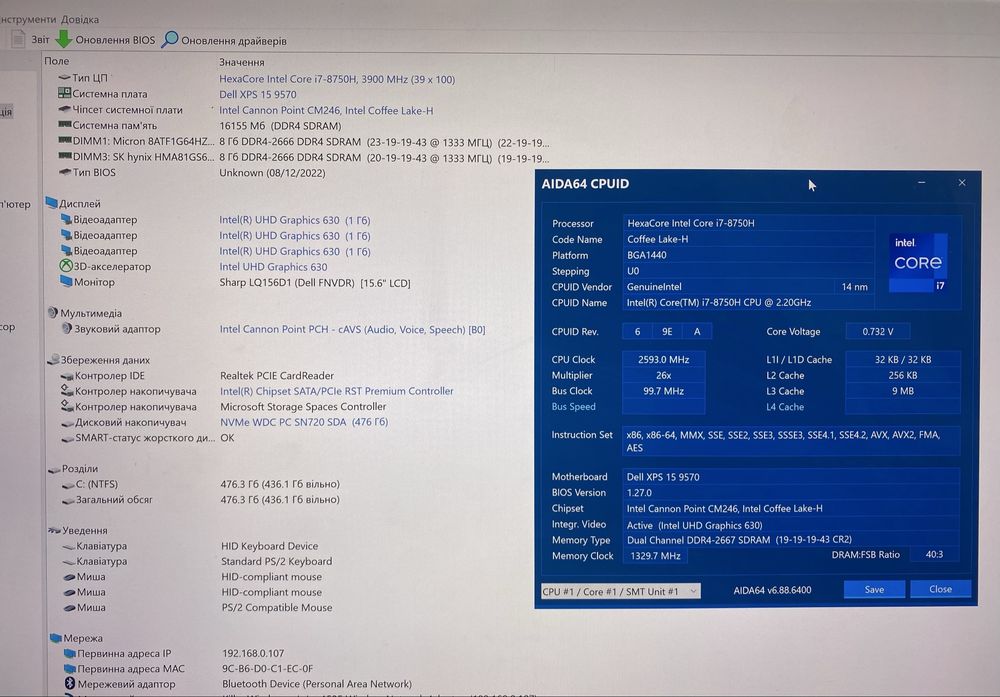1000x697 pixels.
Task: Select the Sharp LQ156D1 monitor value
Action: click(x=314, y=282)
